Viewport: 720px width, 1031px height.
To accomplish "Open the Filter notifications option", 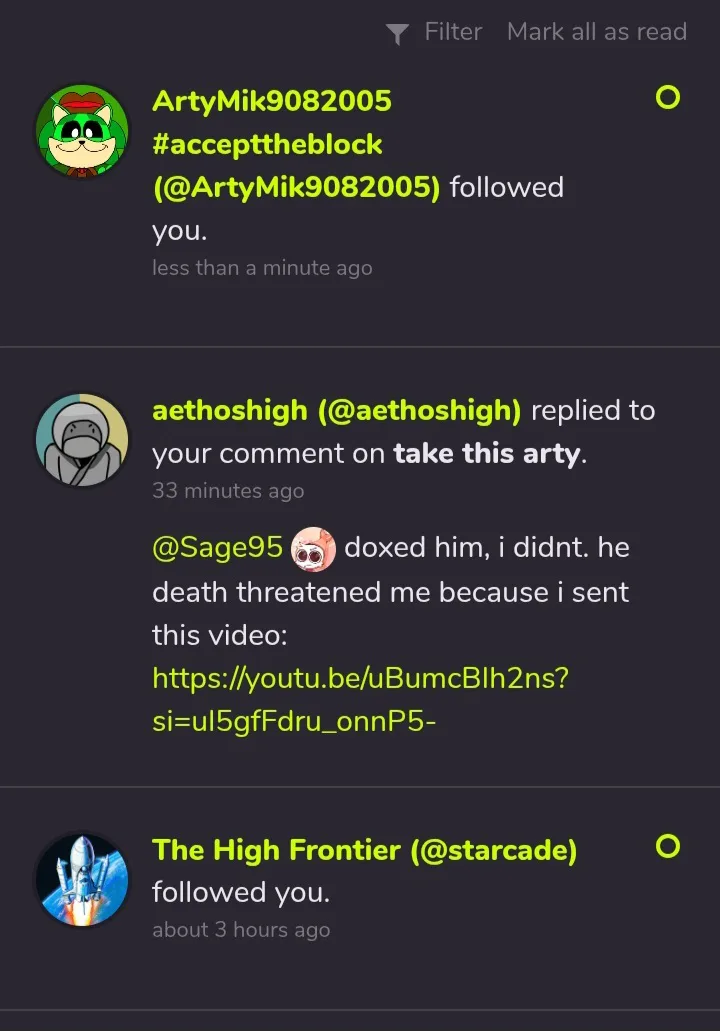I will click(452, 32).
